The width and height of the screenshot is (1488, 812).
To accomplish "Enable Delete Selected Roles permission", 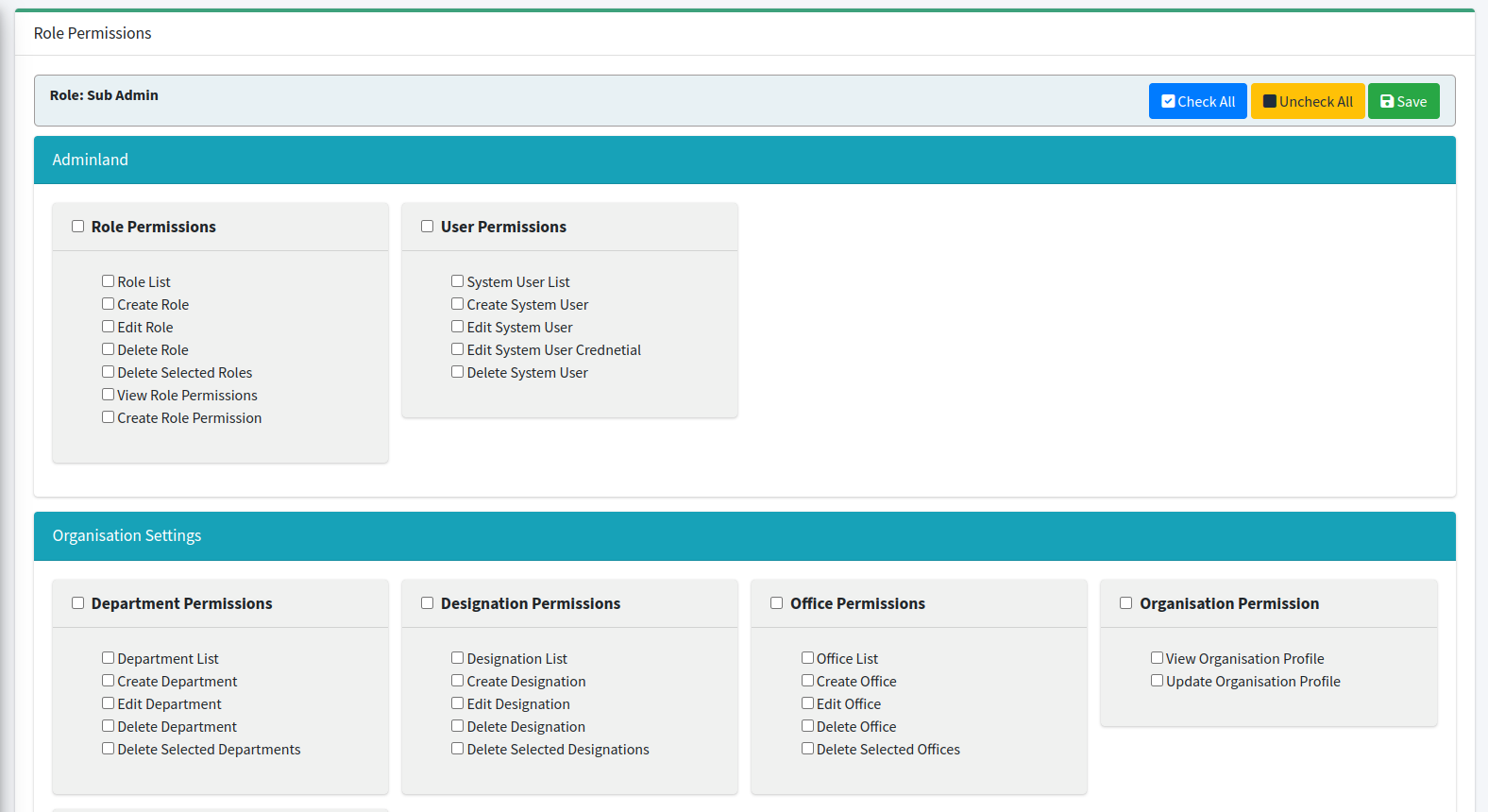I will click(109, 372).
